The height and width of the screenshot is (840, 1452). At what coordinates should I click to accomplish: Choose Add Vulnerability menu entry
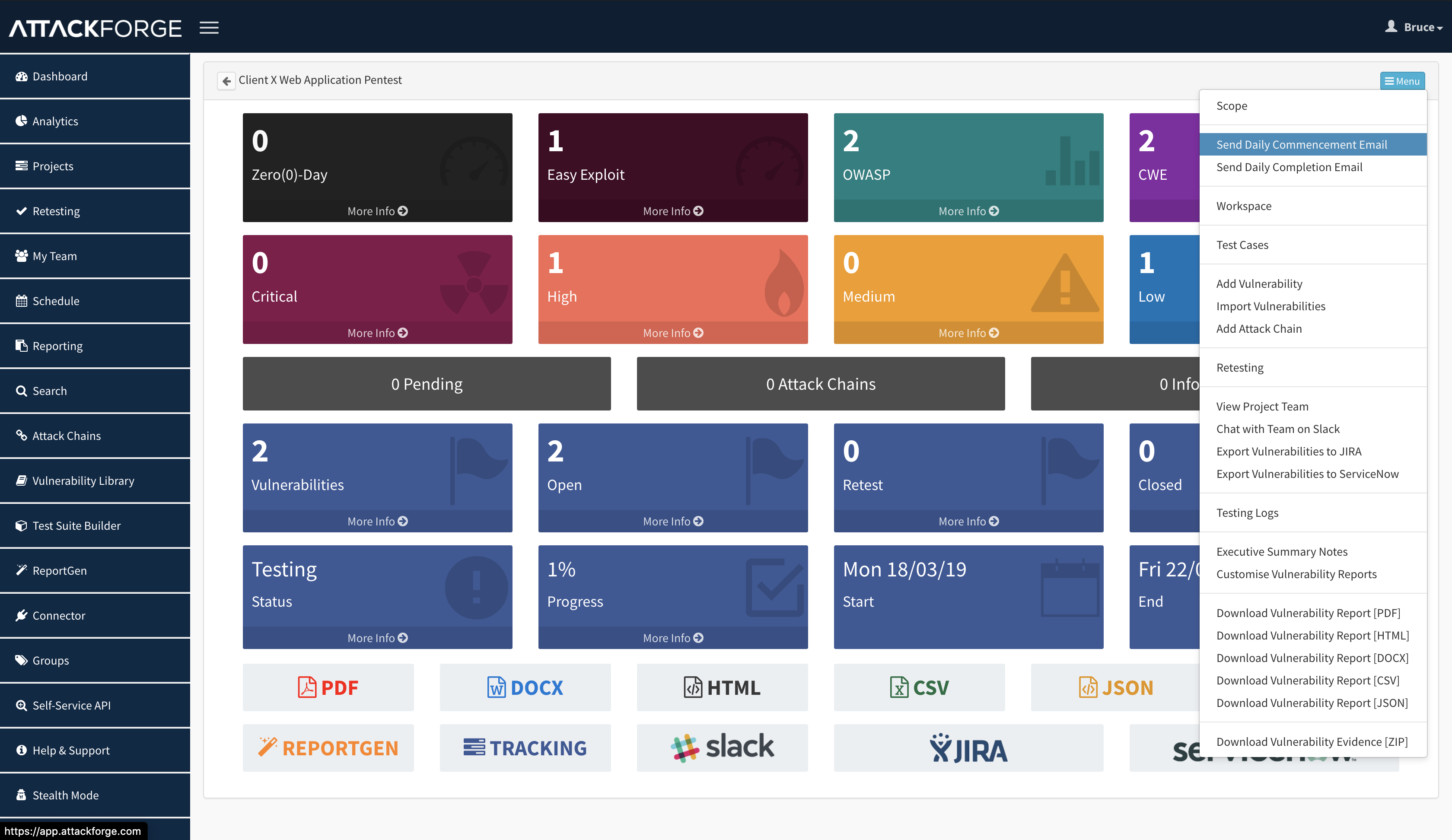click(x=1312, y=283)
